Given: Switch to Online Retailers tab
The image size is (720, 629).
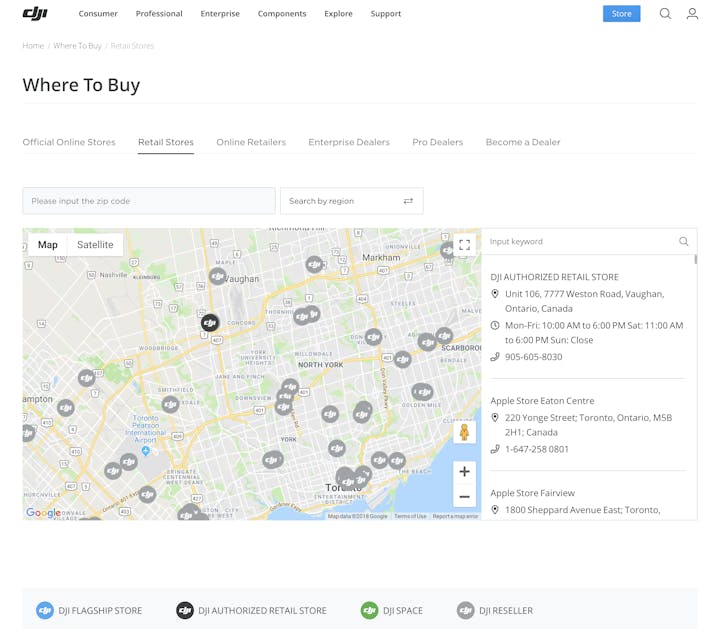Looking at the screenshot, I should click(251, 142).
